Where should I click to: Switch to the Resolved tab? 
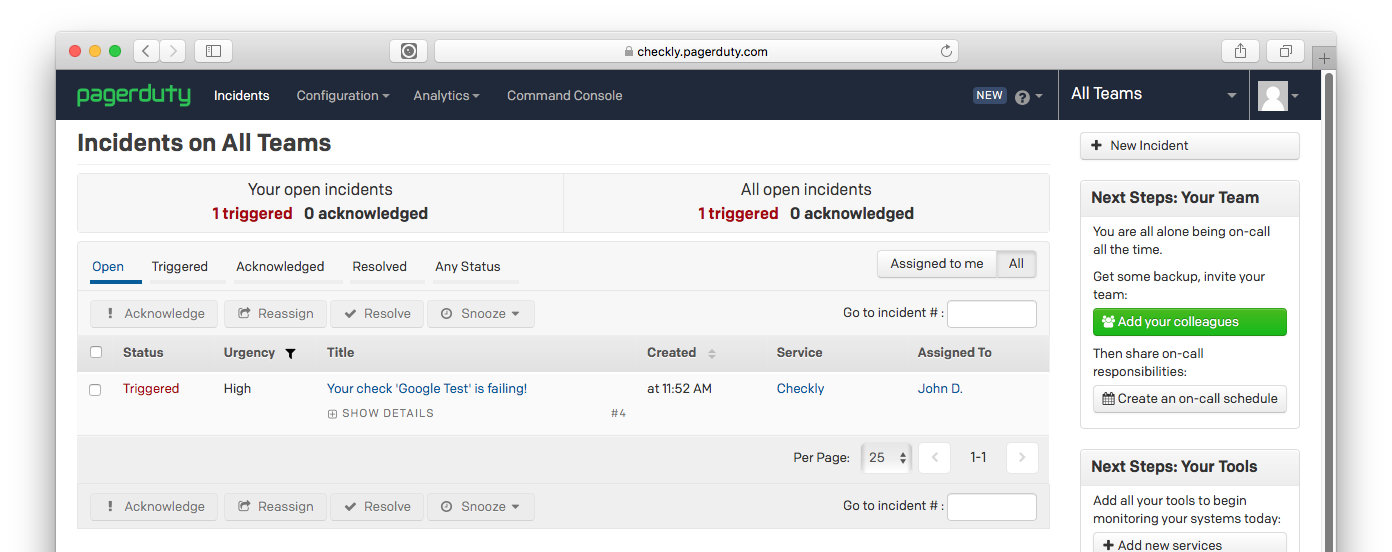point(379,267)
